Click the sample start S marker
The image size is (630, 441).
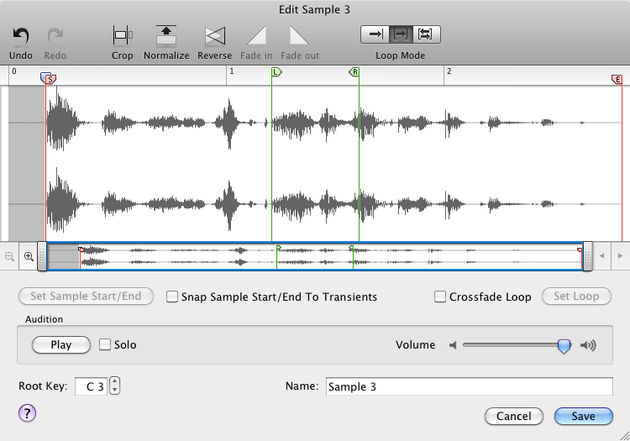pos(50,80)
